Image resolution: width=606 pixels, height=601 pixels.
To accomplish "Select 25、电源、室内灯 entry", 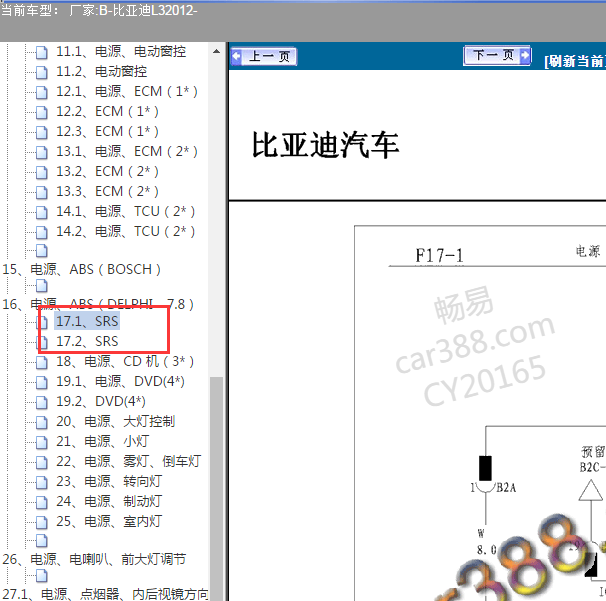I will click(x=109, y=522).
